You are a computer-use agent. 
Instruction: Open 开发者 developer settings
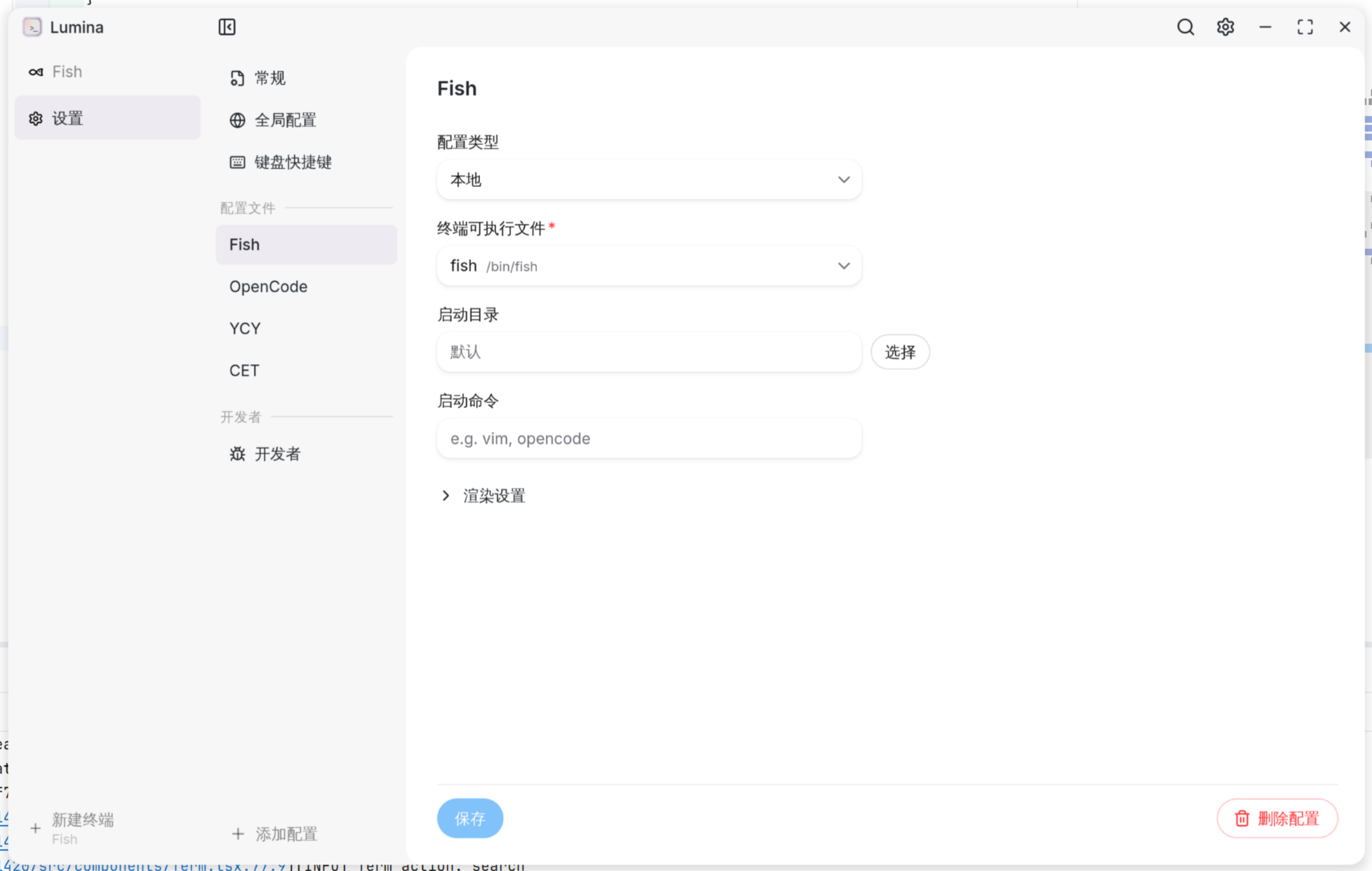pos(306,454)
